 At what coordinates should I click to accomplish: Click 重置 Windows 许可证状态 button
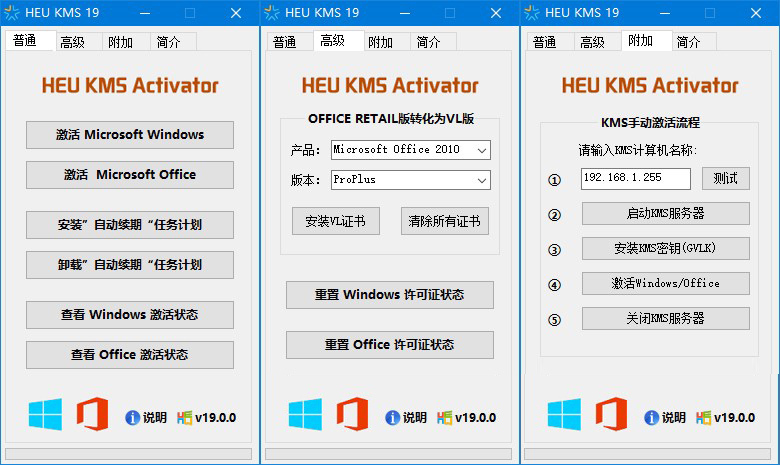(390, 295)
